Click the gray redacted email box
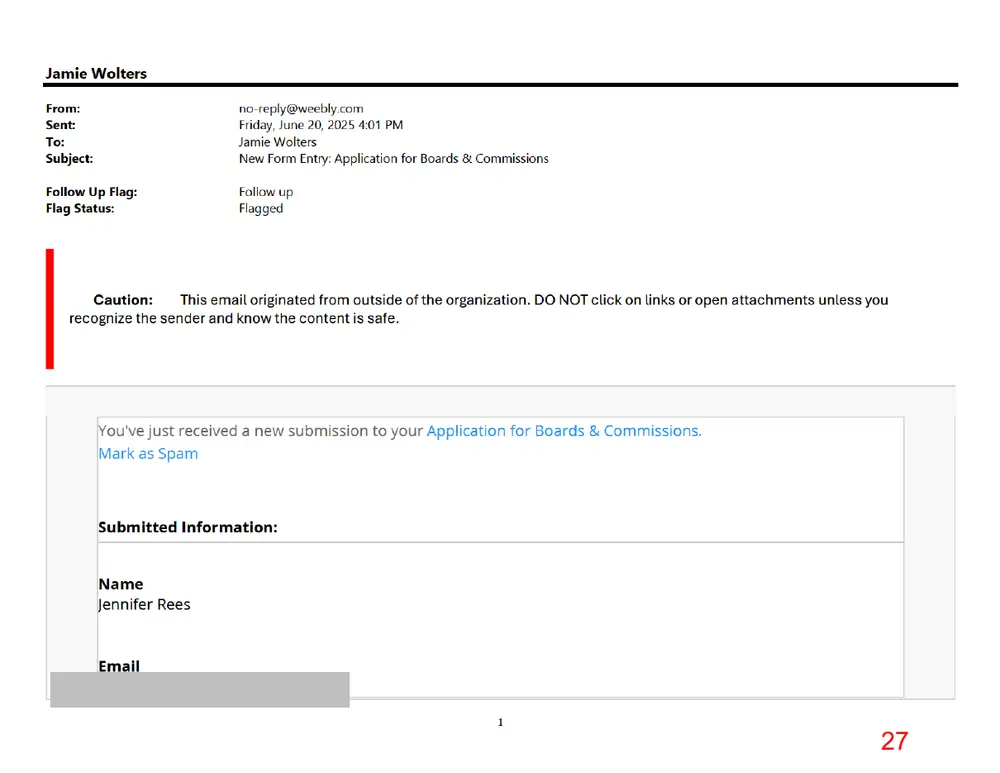Image resolution: width=1000 pixels, height=773 pixels. [200, 689]
